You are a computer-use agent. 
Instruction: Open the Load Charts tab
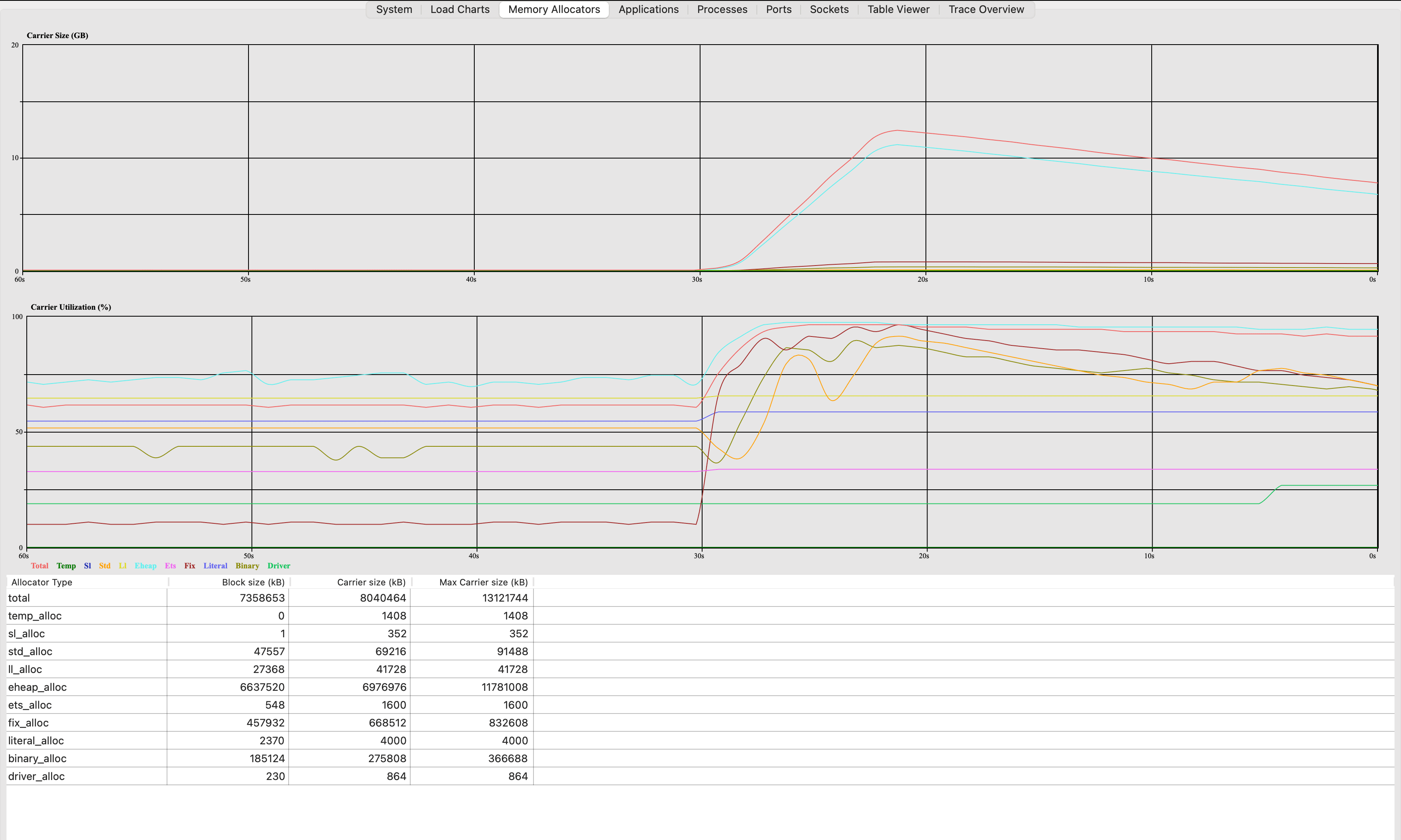[459, 9]
